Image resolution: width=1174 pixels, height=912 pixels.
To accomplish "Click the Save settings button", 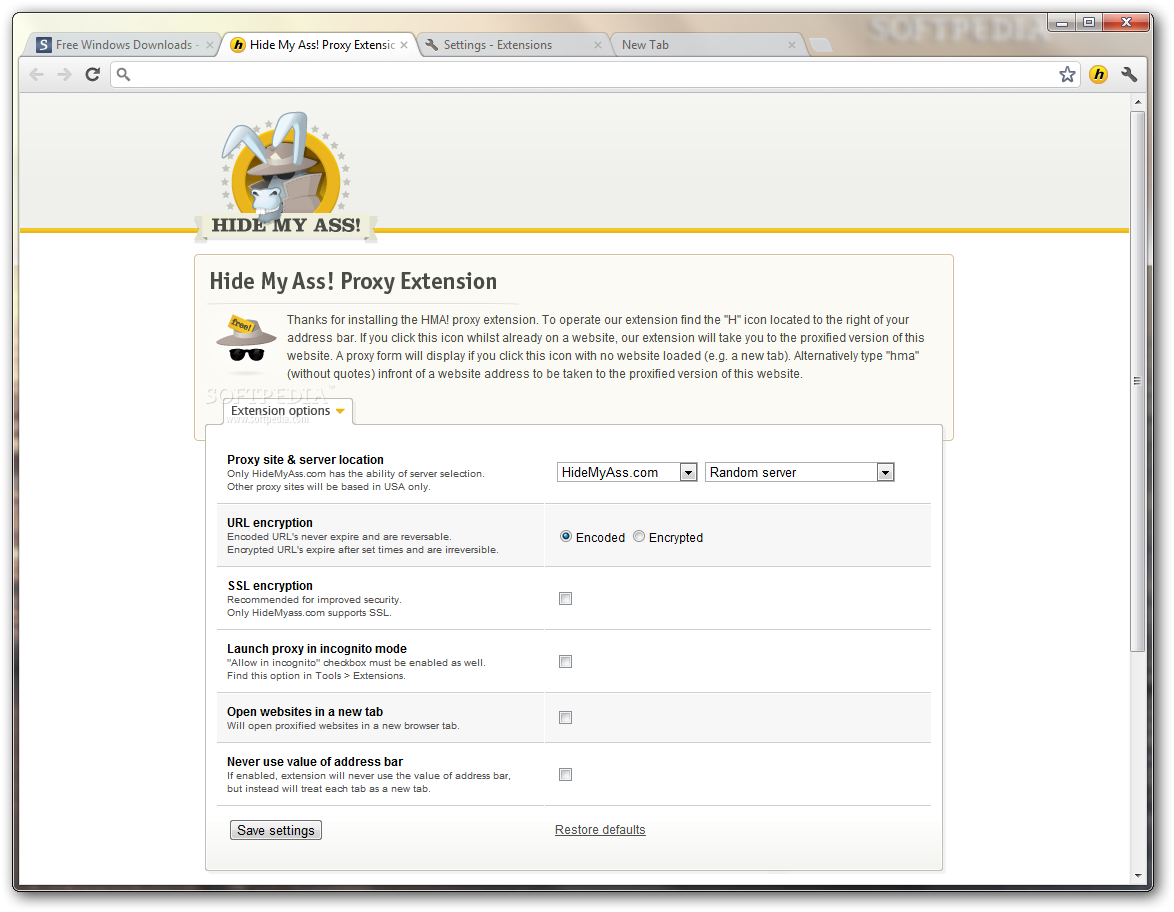I will click(x=276, y=830).
